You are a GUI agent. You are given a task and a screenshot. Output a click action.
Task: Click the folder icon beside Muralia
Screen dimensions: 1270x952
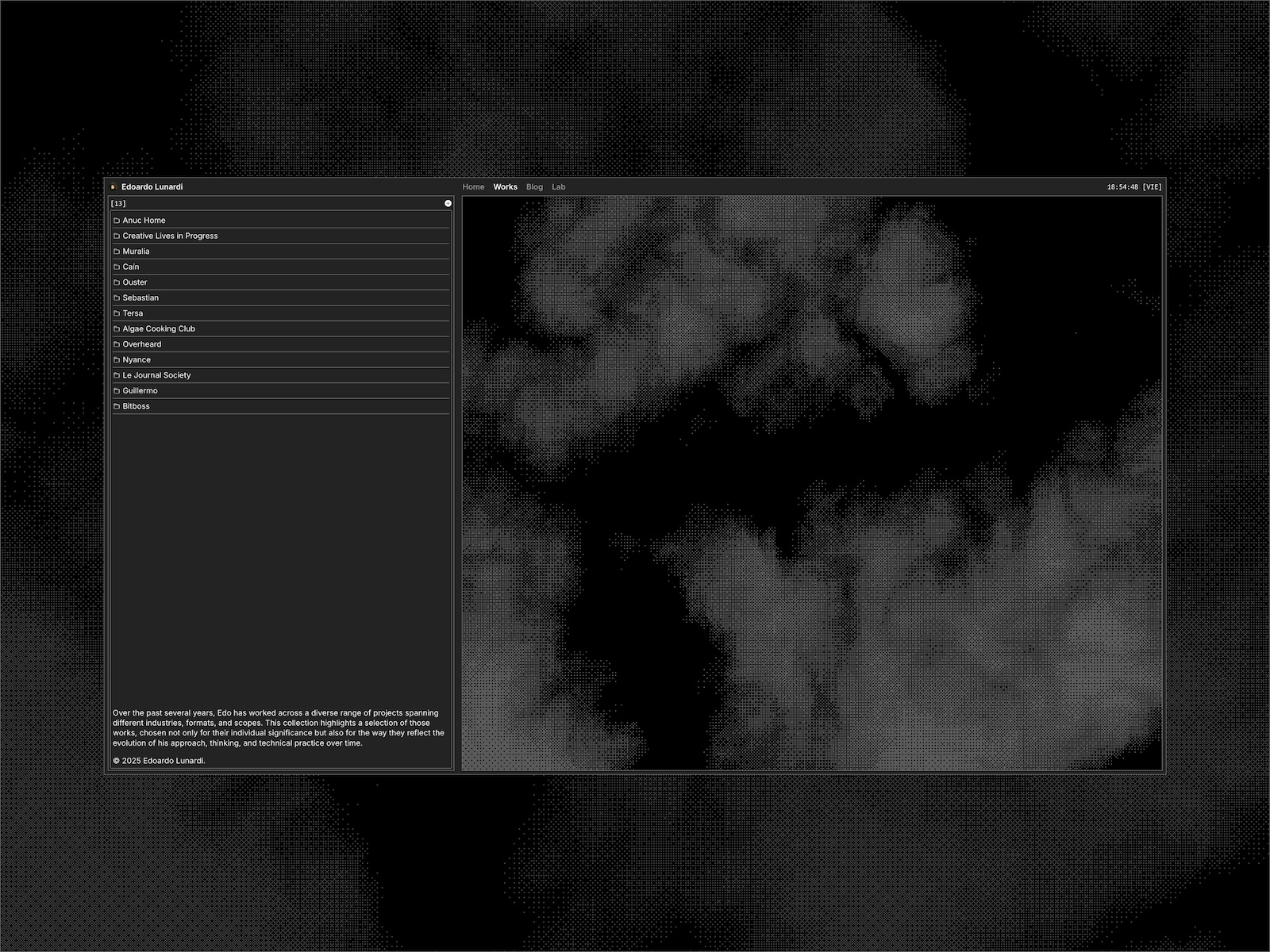(x=117, y=251)
